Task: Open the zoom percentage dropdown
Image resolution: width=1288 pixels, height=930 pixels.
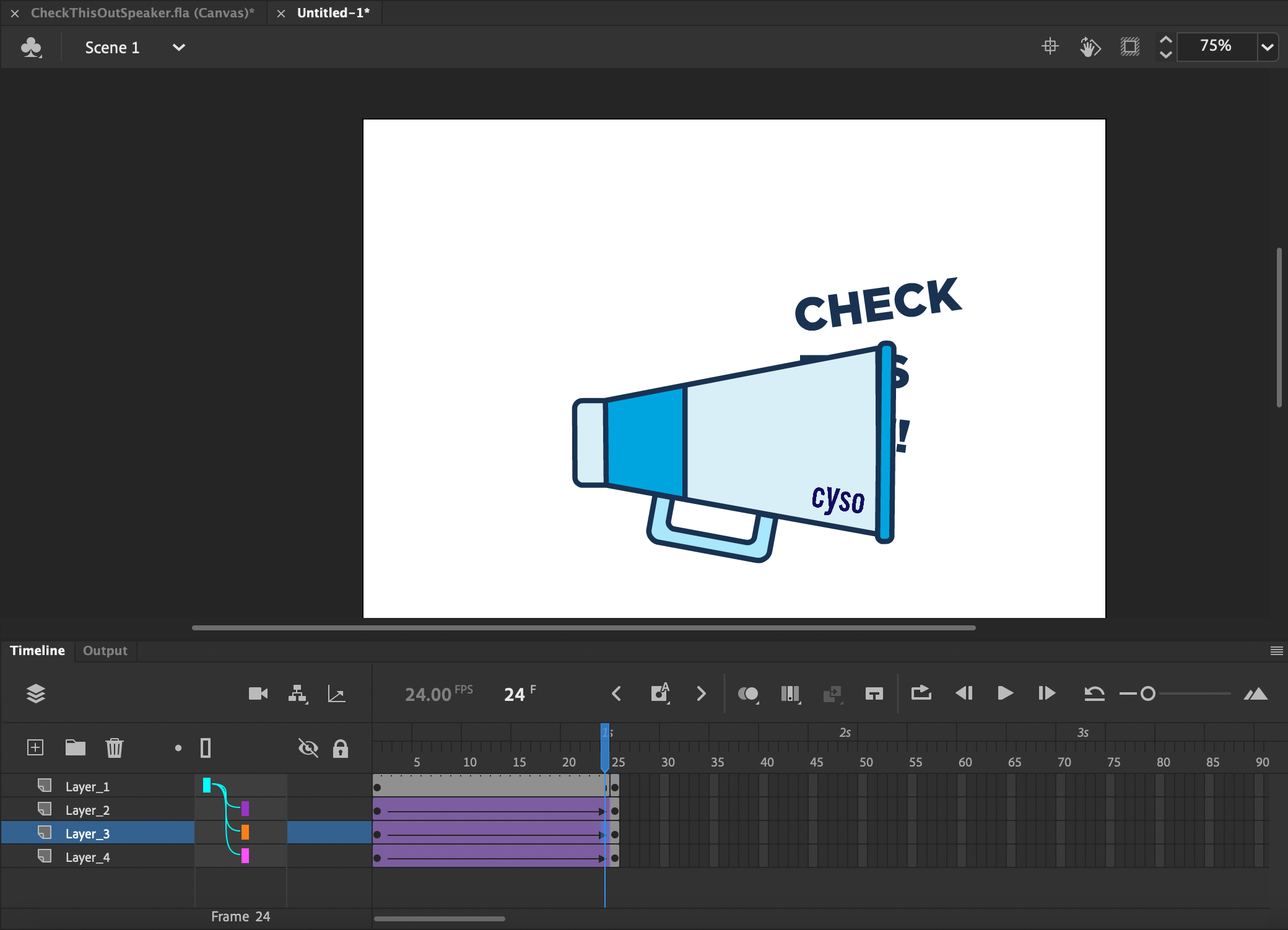Action: tap(1267, 46)
